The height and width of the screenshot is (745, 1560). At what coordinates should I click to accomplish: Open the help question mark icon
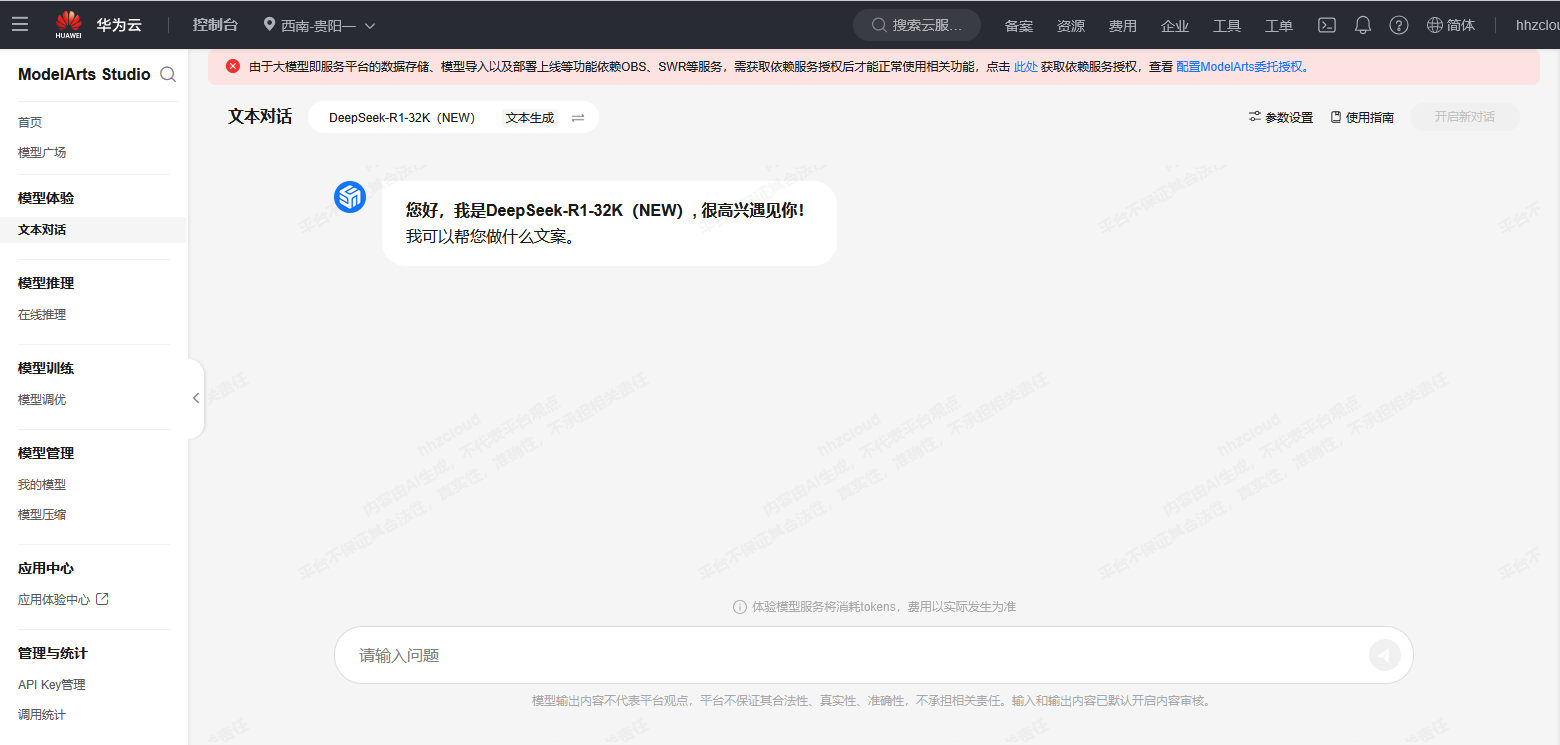pyautogui.click(x=1399, y=25)
